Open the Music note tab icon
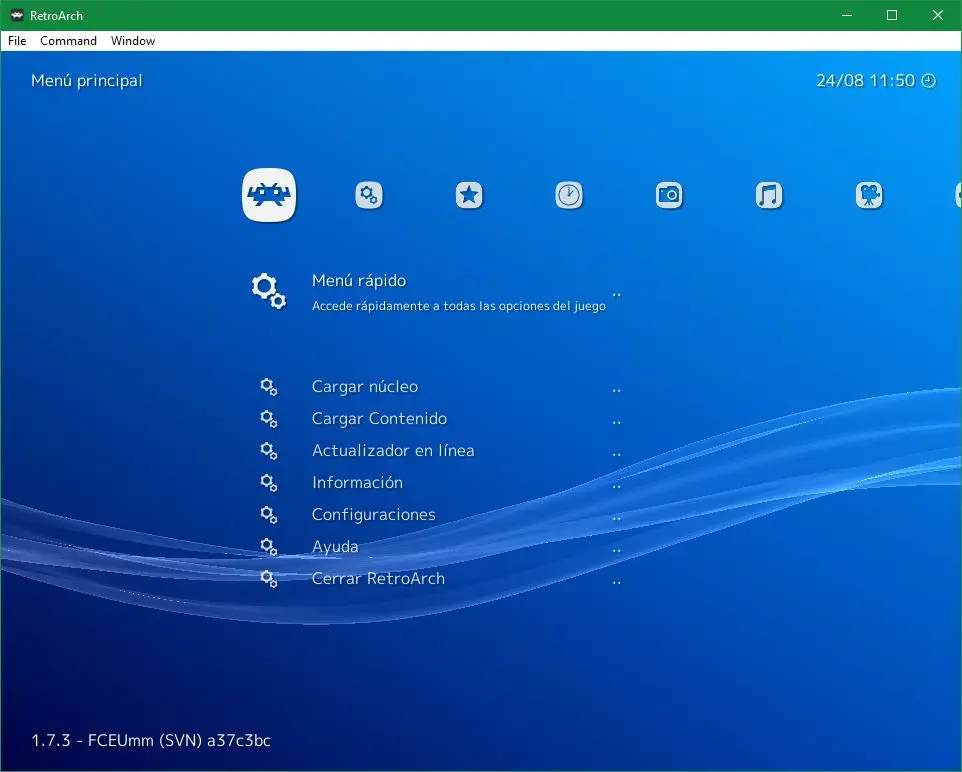This screenshot has height=772, width=962. 769,195
